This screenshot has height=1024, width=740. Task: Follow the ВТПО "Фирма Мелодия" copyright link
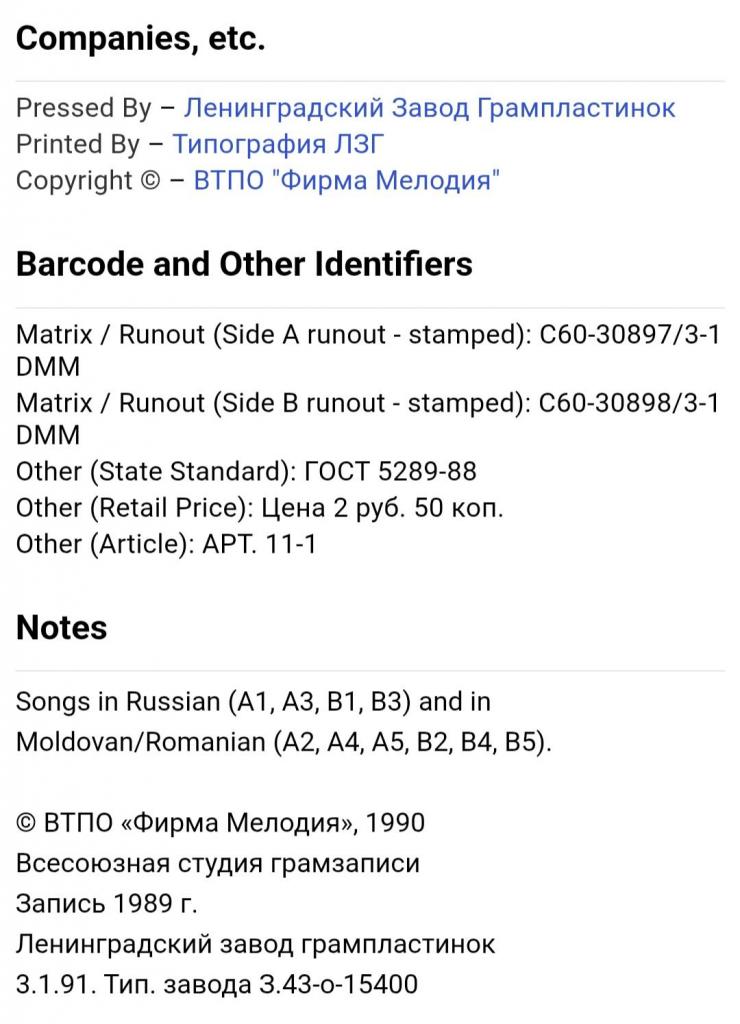click(345, 181)
